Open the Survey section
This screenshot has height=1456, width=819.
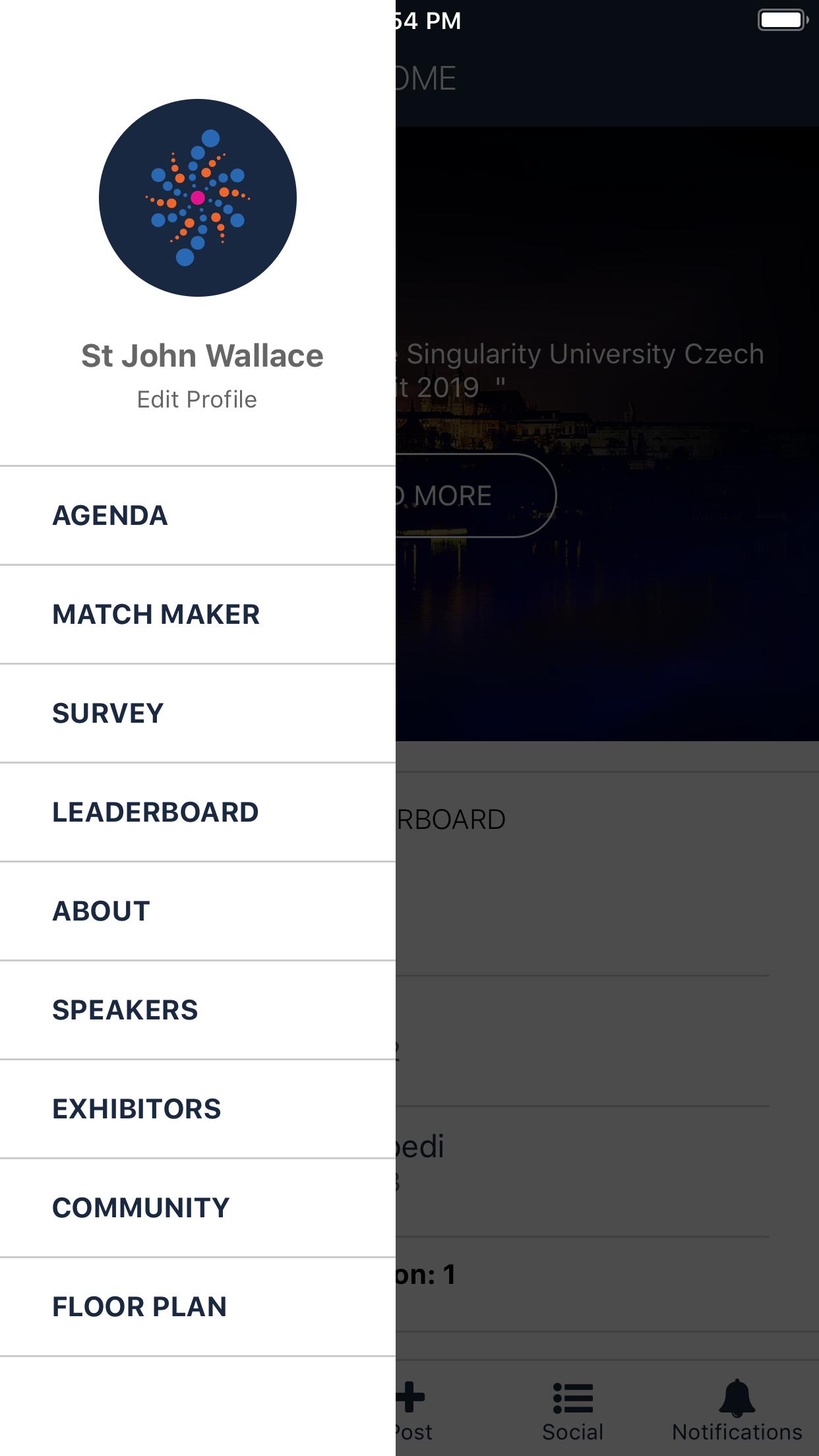108,713
